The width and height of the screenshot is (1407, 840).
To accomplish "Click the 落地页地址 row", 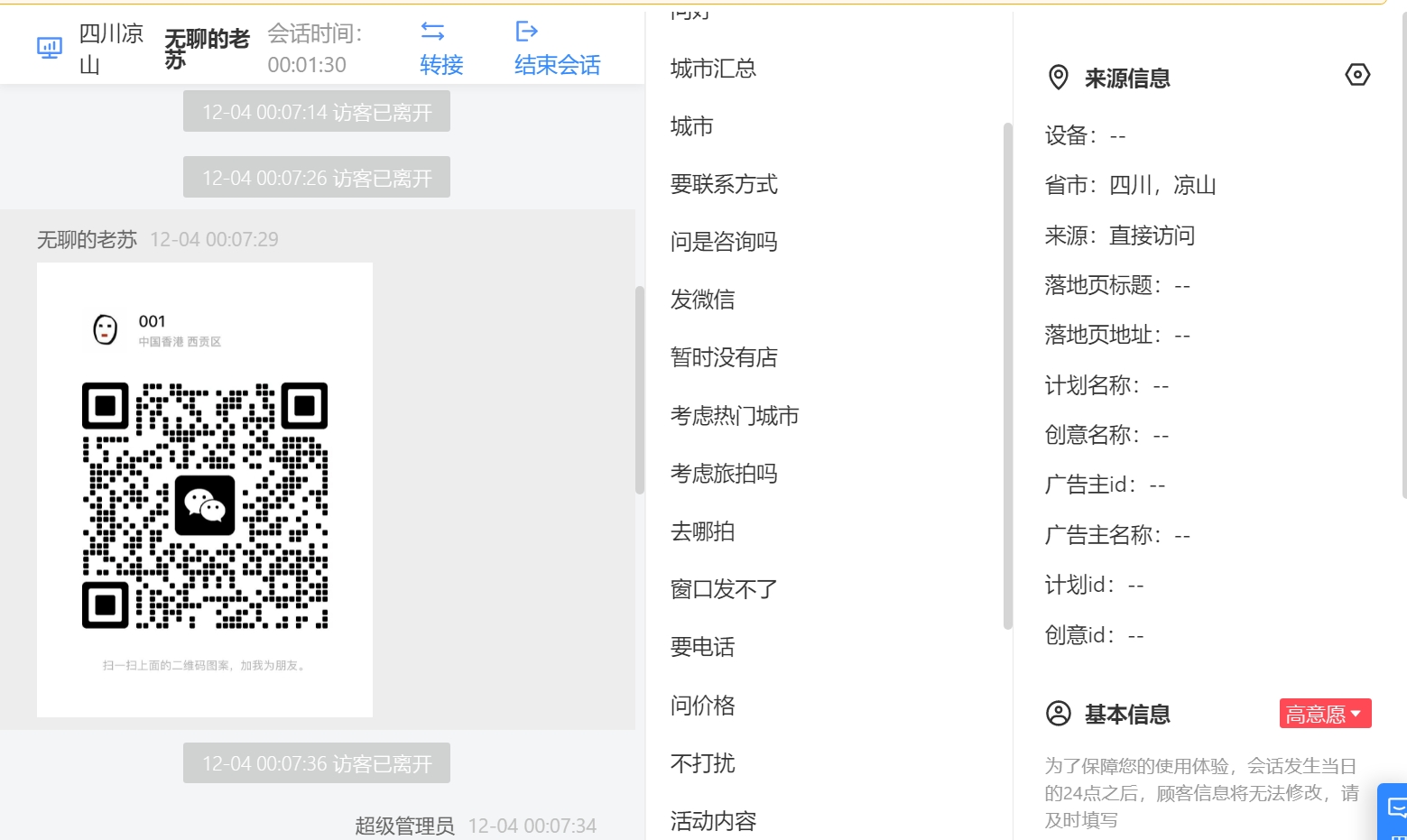I will click(x=1117, y=335).
